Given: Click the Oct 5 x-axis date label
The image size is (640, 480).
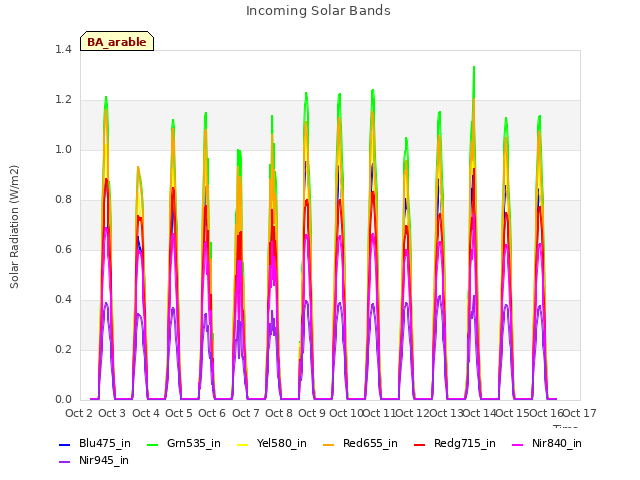Looking at the screenshot, I should pos(179,413).
